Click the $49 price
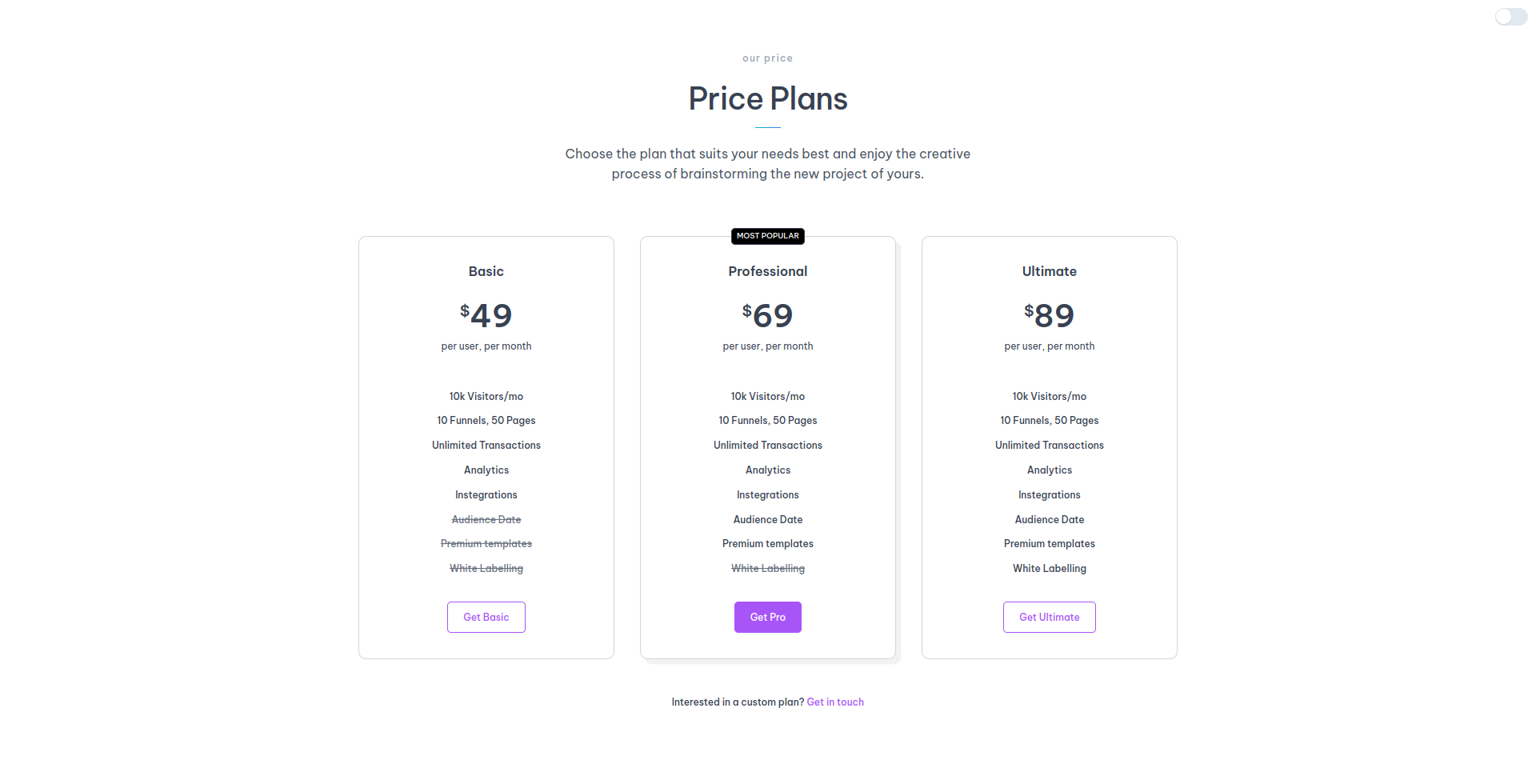Viewport: 1536px width, 784px height. coord(486,315)
